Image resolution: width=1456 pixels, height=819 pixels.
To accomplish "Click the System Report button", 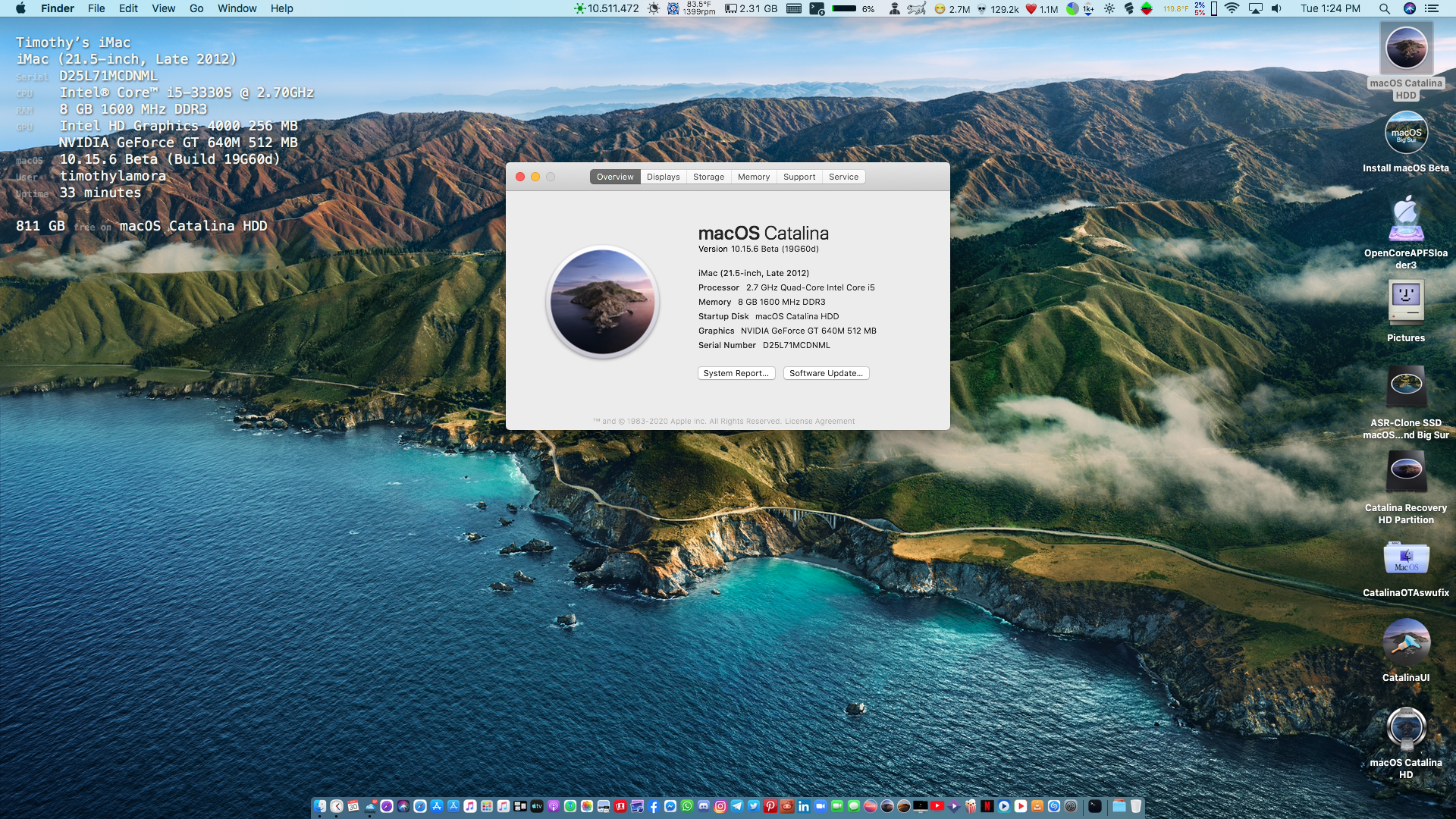I will pos(736,373).
